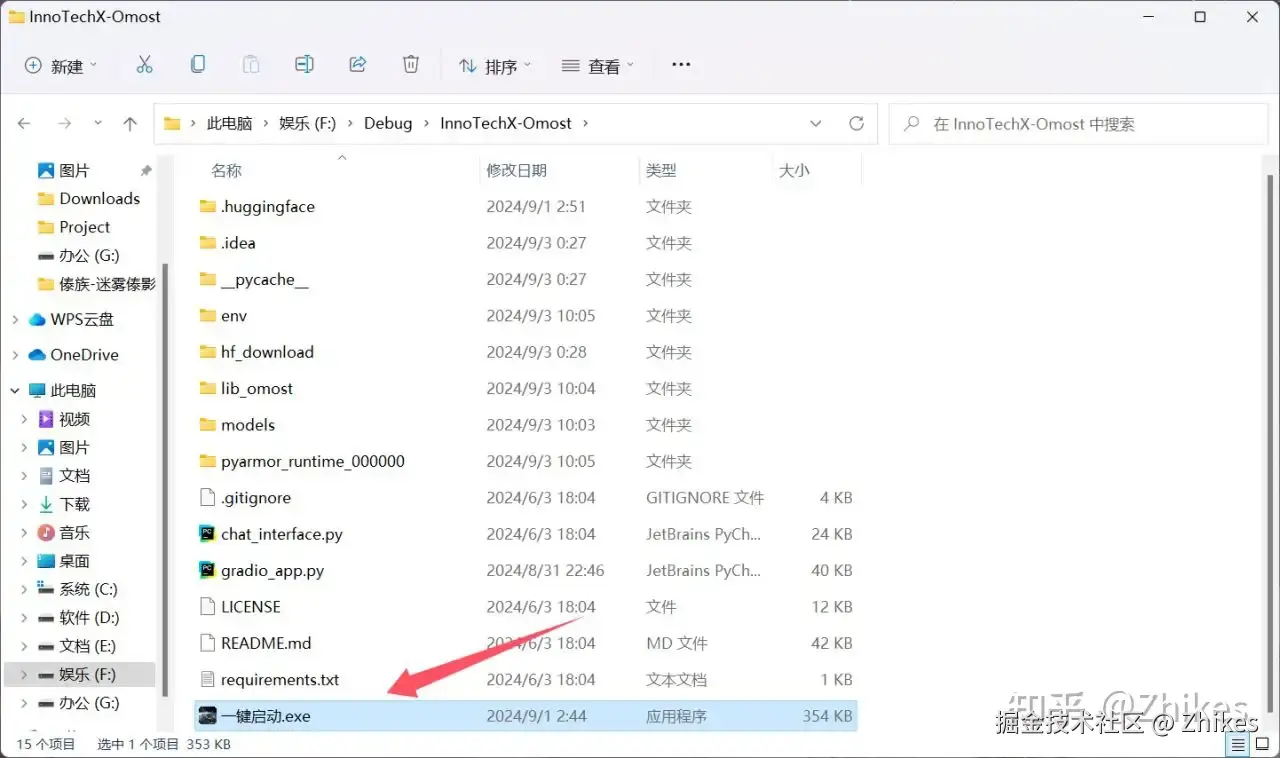This screenshot has width=1280, height=758.
Task: Expand the 视频 tree node
Action: pyautogui.click(x=24, y=419)
